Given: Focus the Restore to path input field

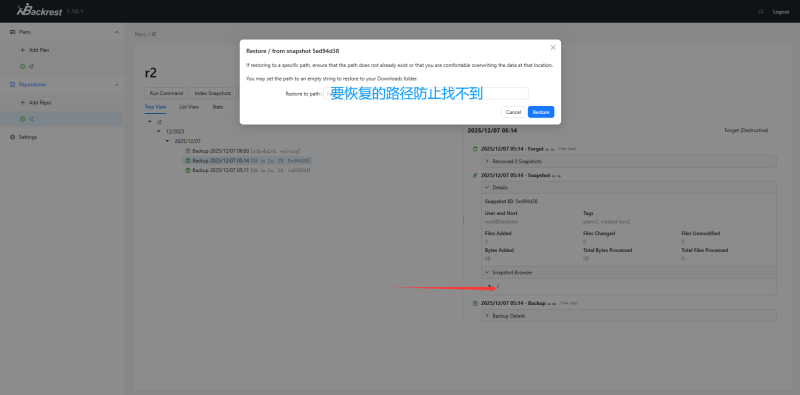Looking at the screenshot, I should 426,93.
